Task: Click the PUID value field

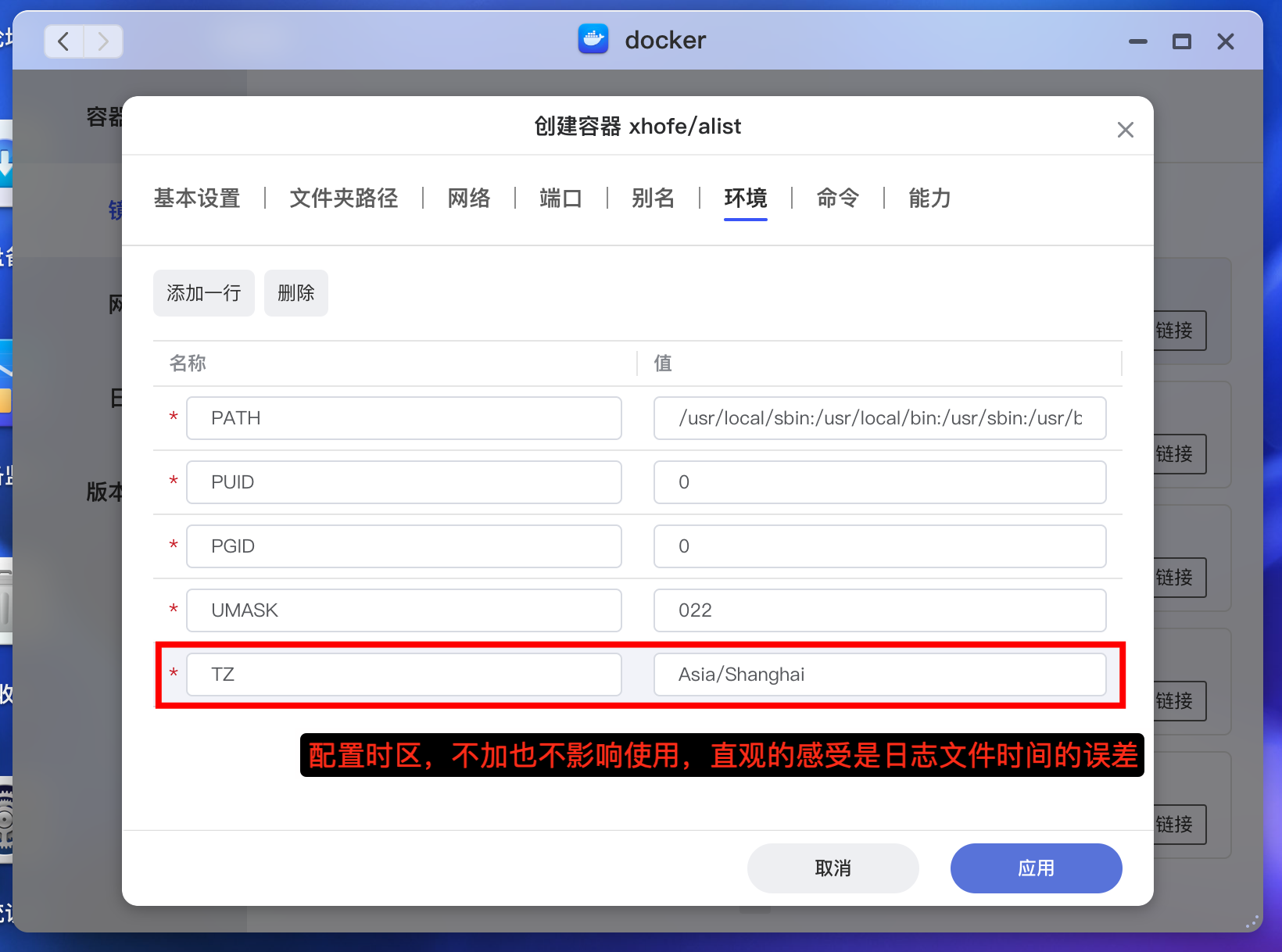Action: (x=880, y=482)
